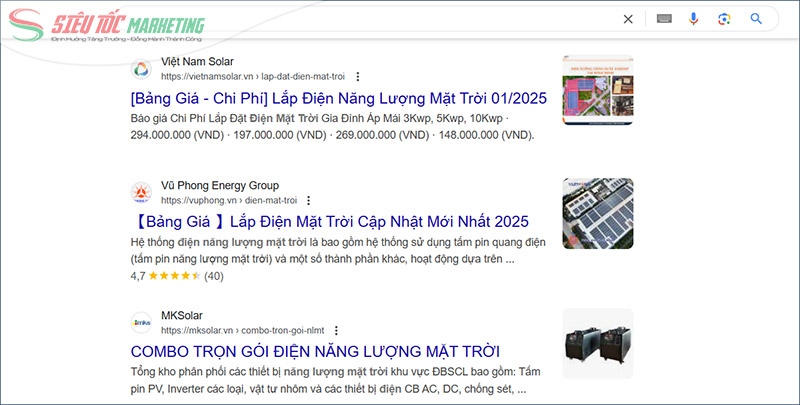
Task: Open Lắp Điện Năng Lượng Mặt Trời 01/2025 link
Action: [338, 98]
